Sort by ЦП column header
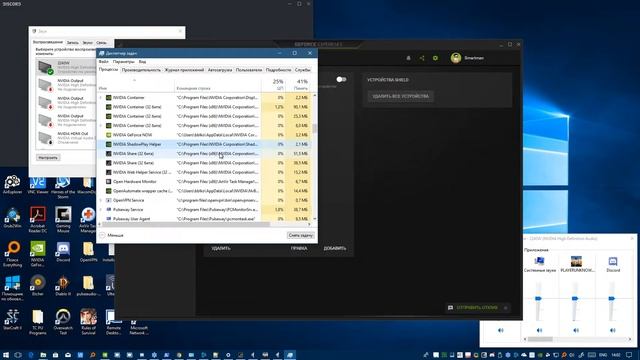The image size is (640, 360). click(x=274, y=84)
